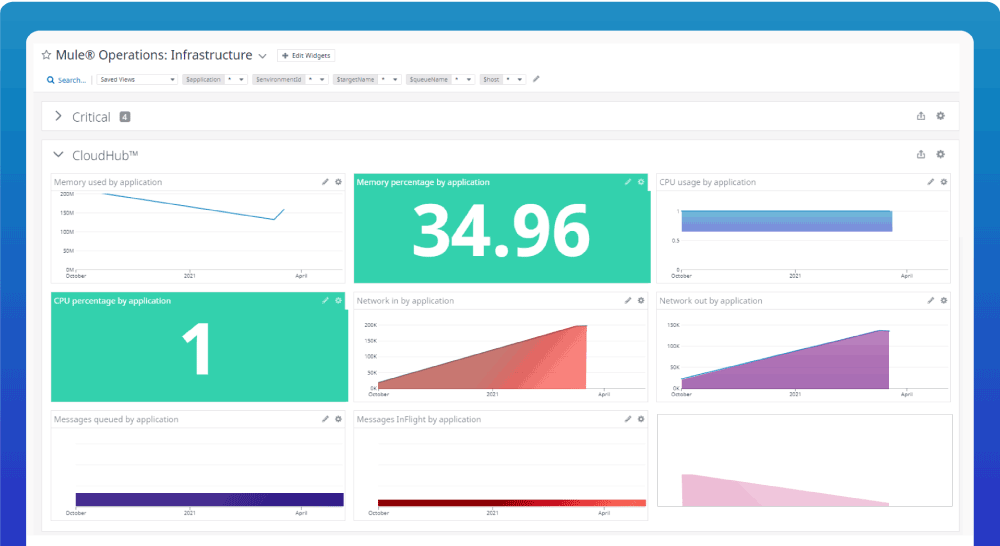Click the Messages queued by application title

point(116,419)
